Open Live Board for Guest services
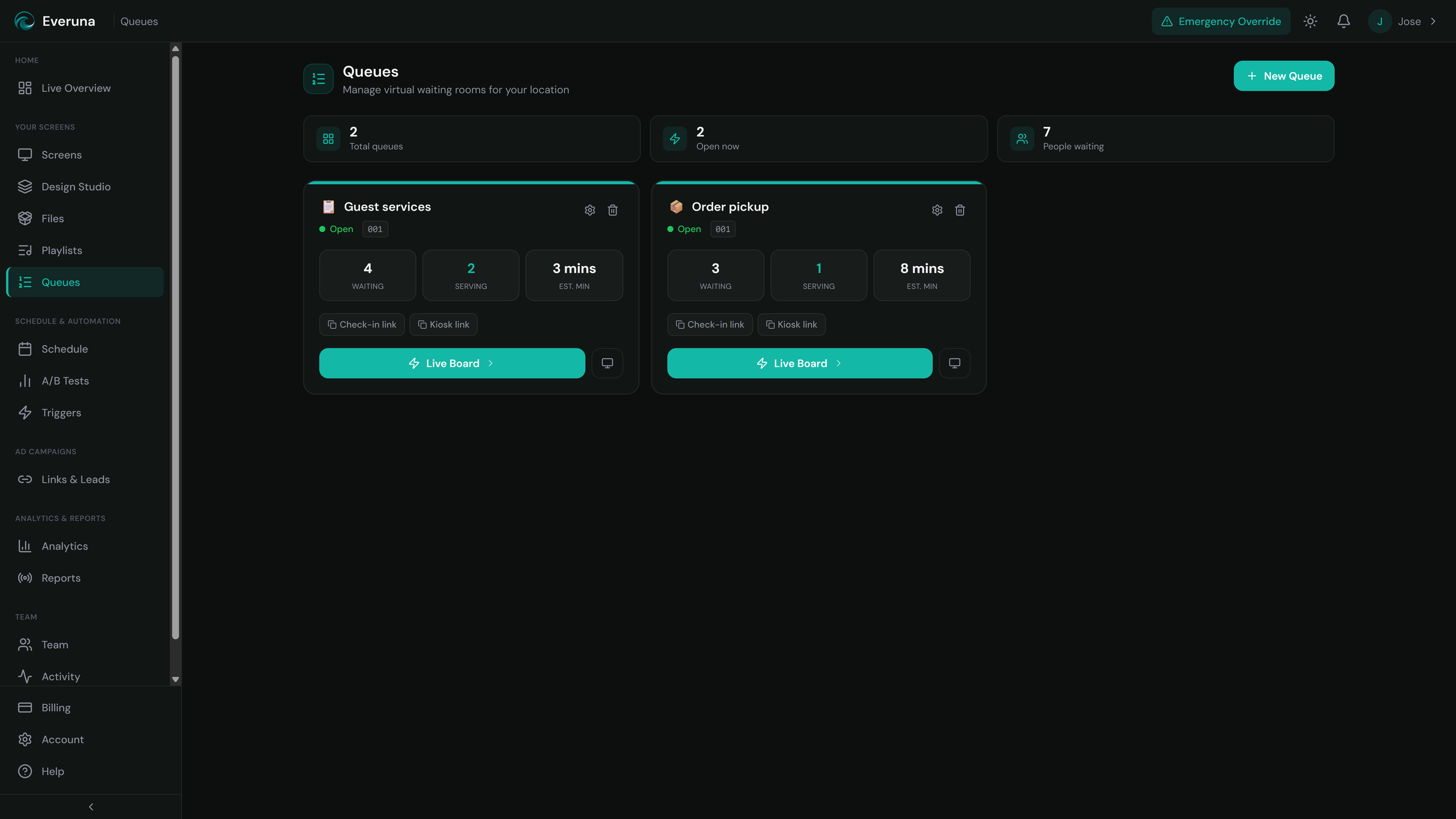 pos(452,363)
